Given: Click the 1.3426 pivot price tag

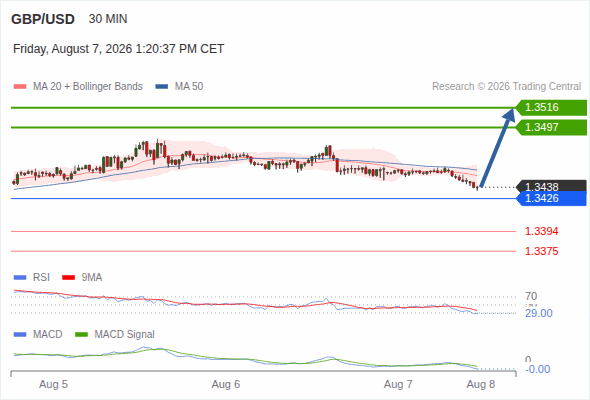Looking at the screenshot, I should pos(551,198).
